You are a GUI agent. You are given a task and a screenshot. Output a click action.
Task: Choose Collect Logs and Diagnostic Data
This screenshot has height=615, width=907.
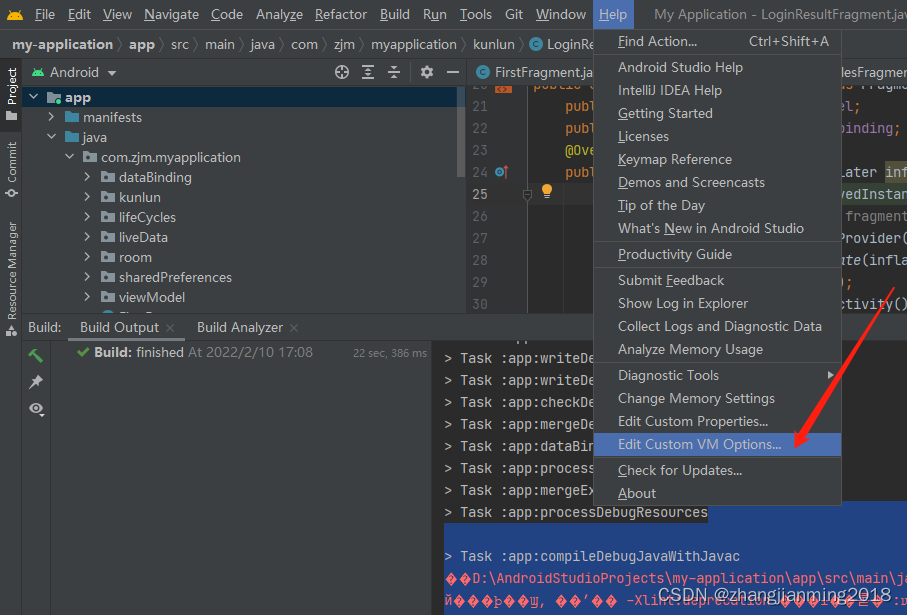pyautogui.click(x=717, y=326)
